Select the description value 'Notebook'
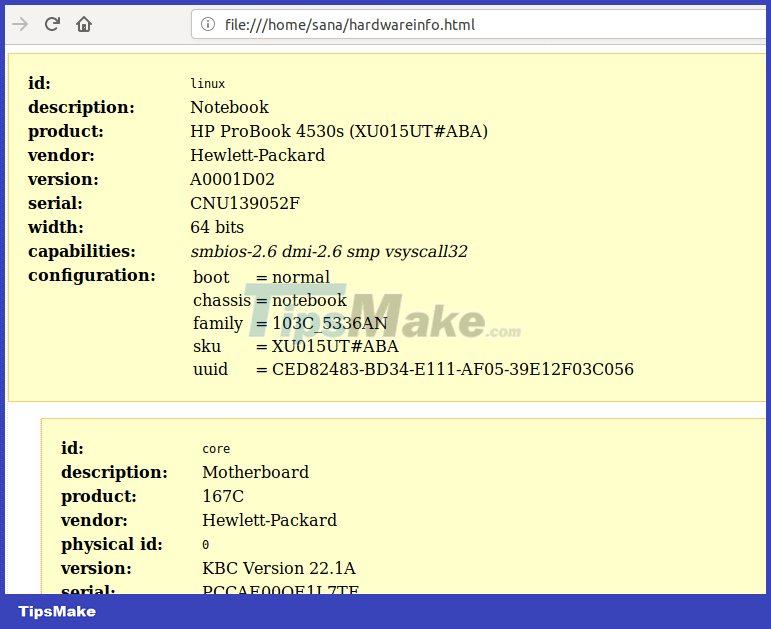The width and height of the screenshot is (771, 629). pos(229,107)
